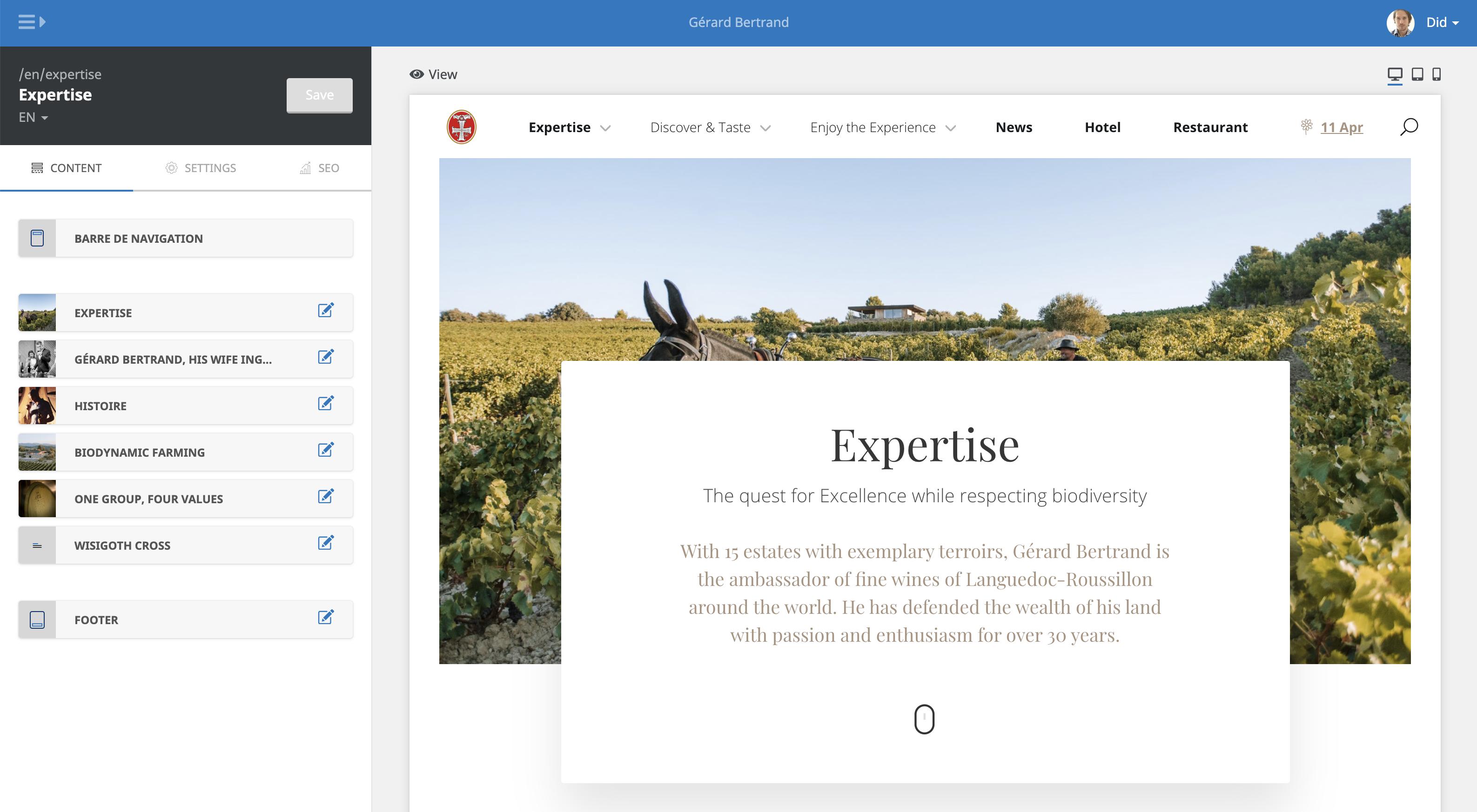Open the EN language dropdown

[x=33, y=118]
